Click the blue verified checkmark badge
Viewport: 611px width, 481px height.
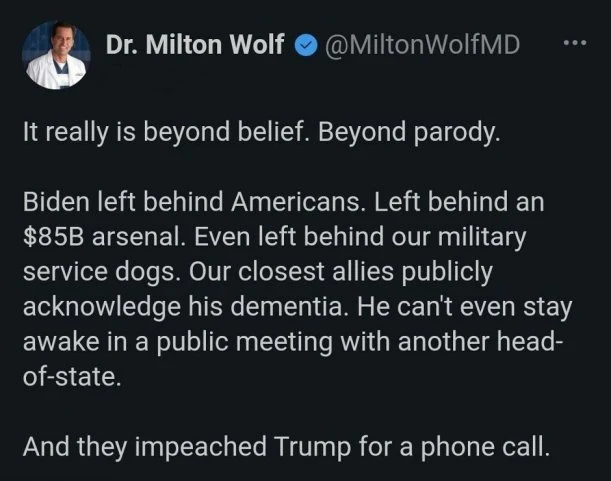(305, 45)
